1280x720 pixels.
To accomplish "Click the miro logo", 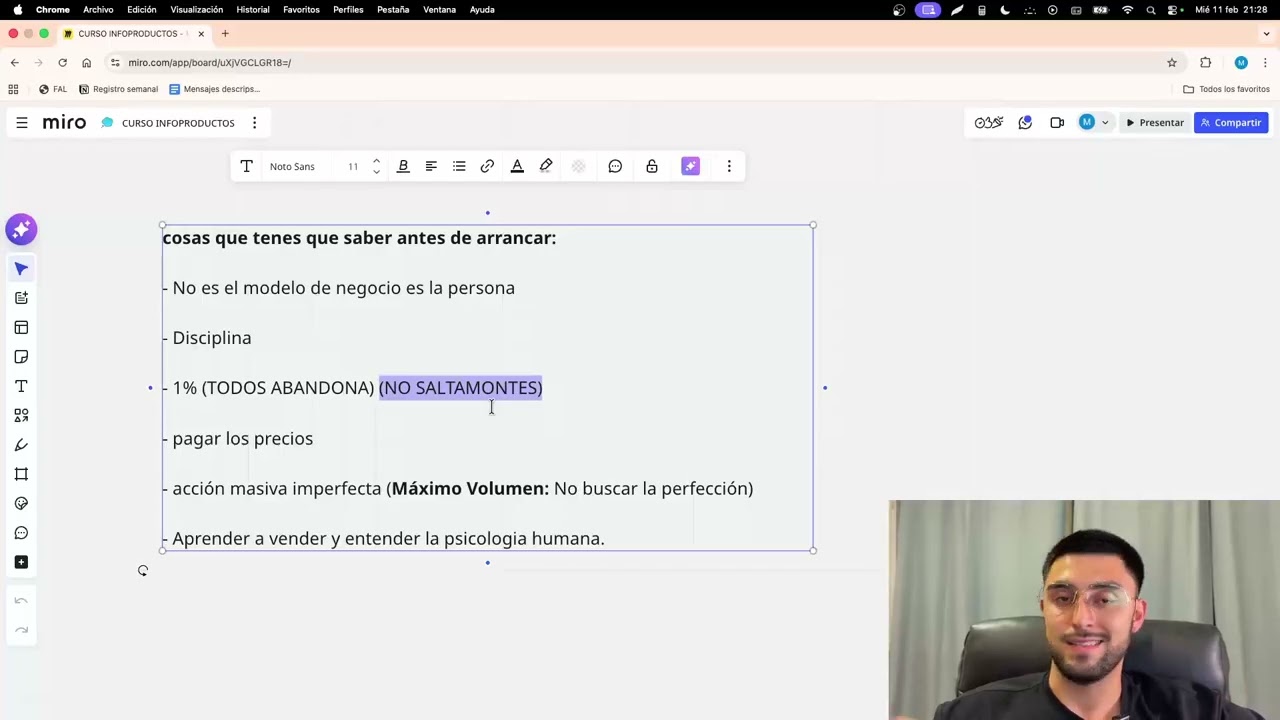I will coord(64,123).
